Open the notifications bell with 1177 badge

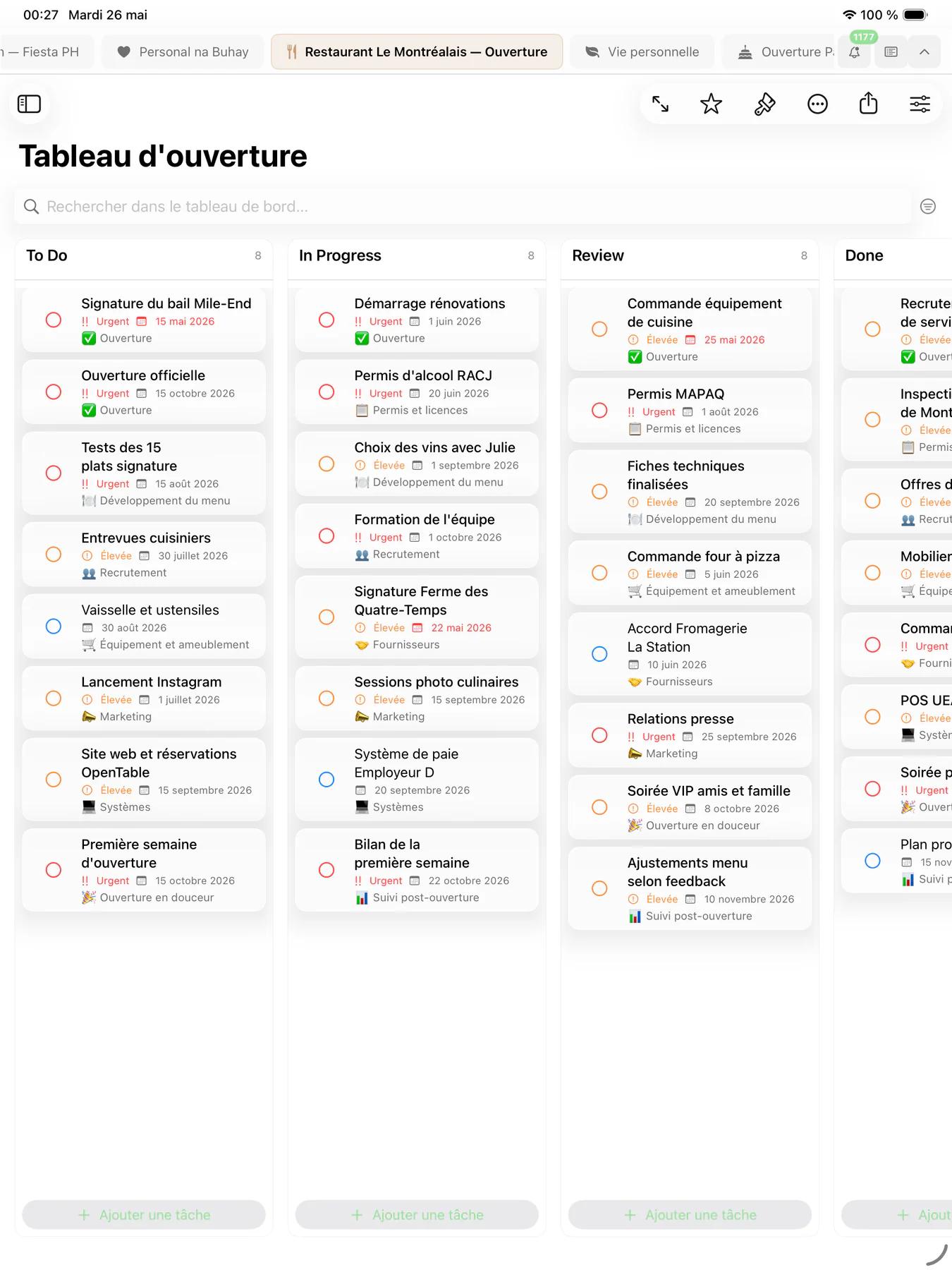coord(855,52)
